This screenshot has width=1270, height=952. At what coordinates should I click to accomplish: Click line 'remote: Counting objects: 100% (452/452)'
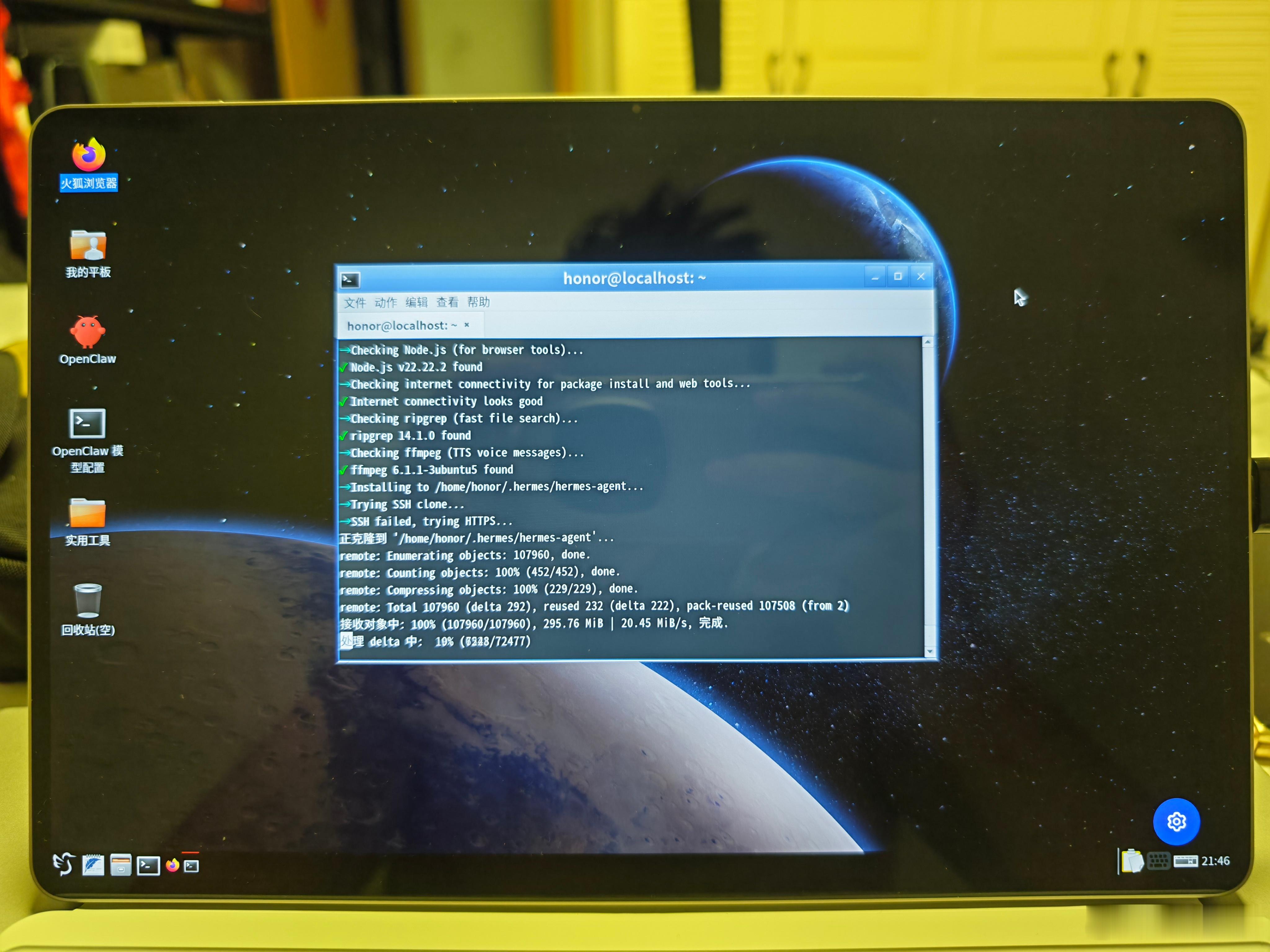pos(480,572)
